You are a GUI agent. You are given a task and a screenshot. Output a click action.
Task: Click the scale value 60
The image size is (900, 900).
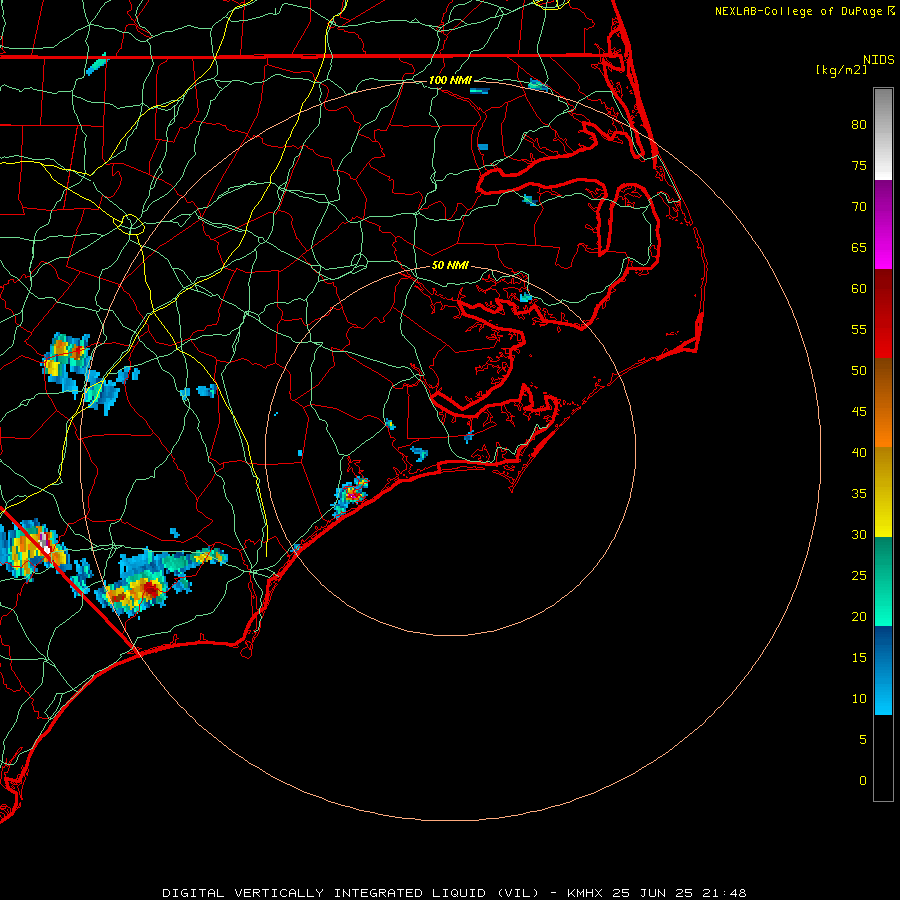click(x=859, y=289)
